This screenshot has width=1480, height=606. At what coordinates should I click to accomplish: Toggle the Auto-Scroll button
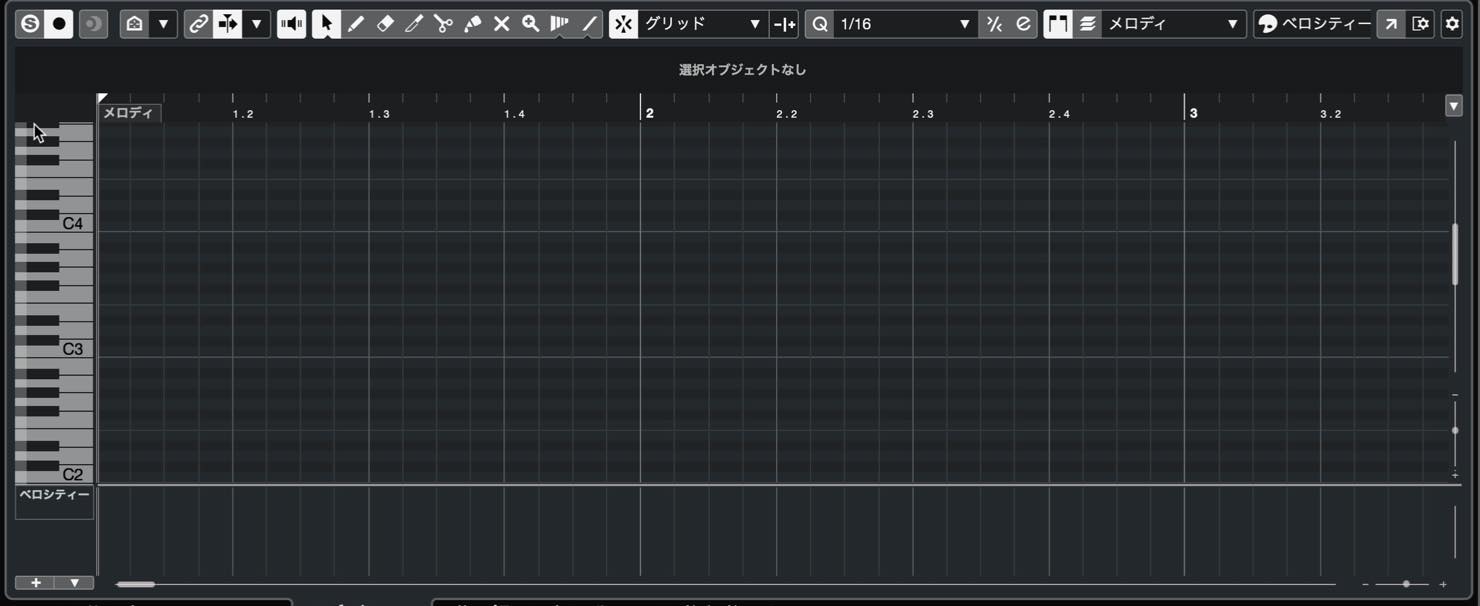[x=228, y=24]
